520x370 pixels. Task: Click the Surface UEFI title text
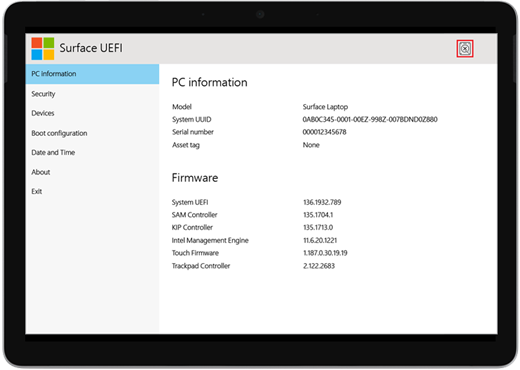(91, 48)
